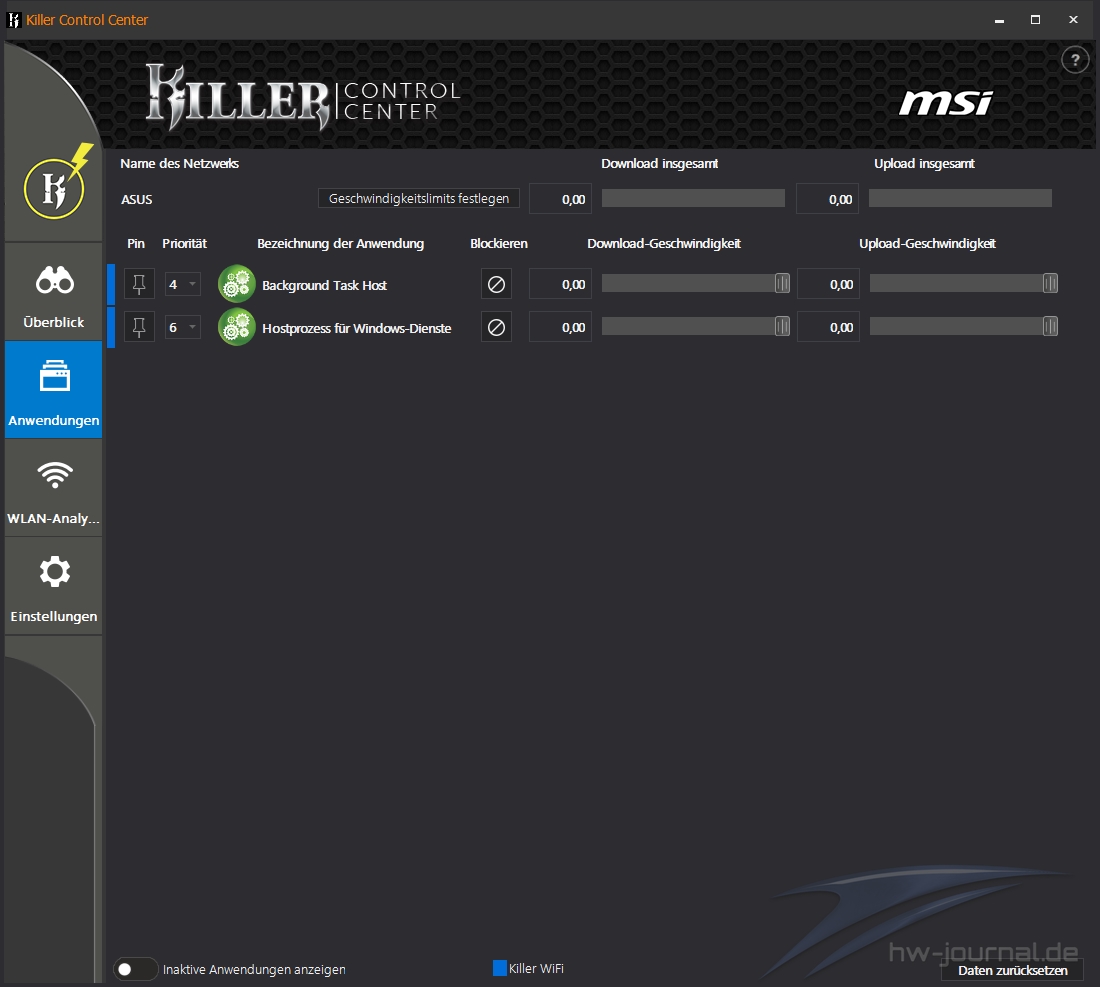The width and height of the screenshot is (1100, 987).
Task: Minimize the Killer Control Center window
Action: coord(999,20)
